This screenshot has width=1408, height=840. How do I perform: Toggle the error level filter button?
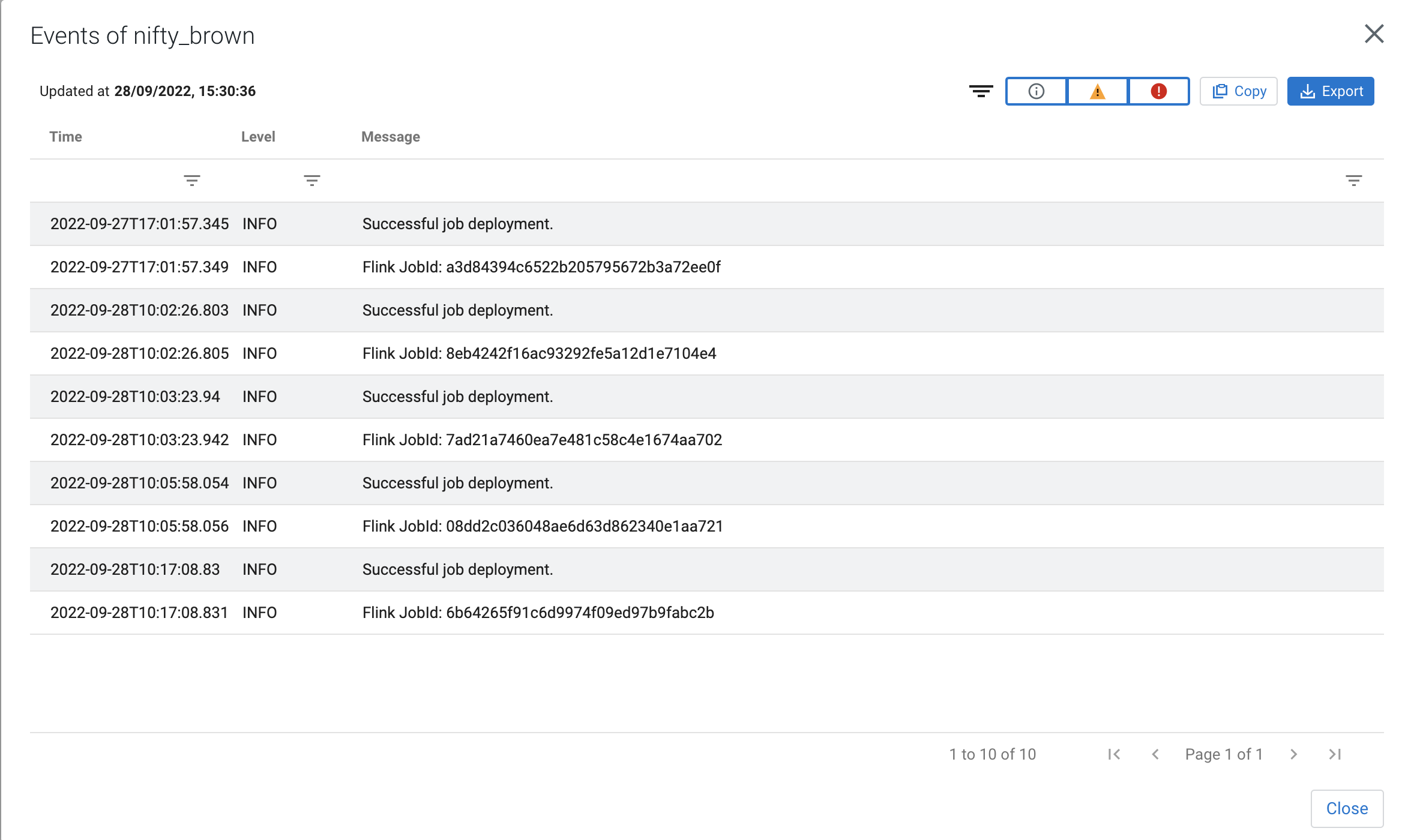[x=1158, y=91]
